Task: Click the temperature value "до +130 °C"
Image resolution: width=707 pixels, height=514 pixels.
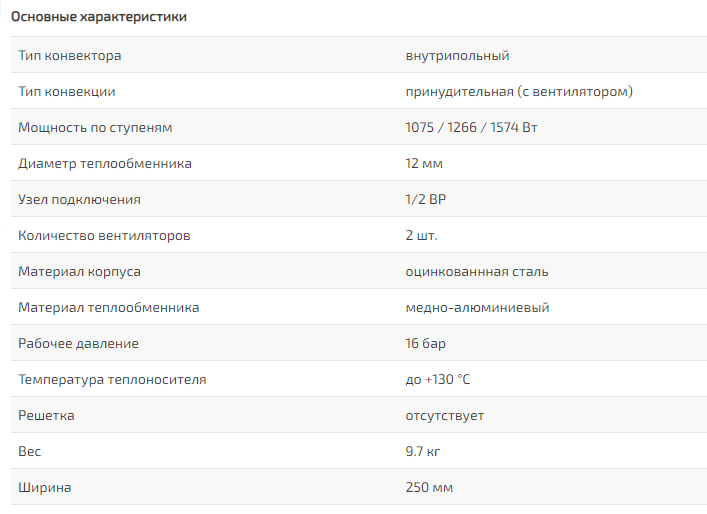Action: (x=438, y=380)
